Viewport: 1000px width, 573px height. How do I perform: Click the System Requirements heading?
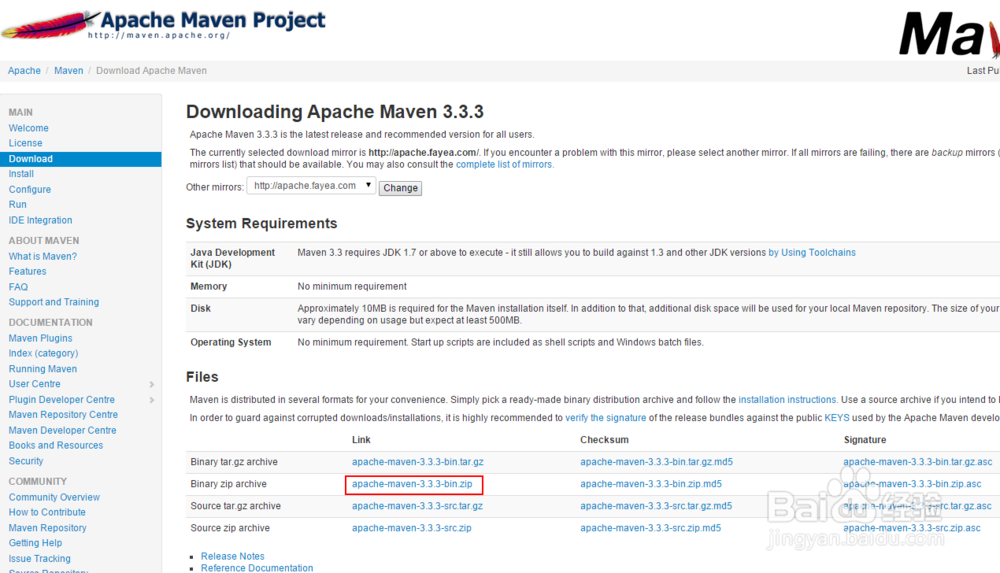(261, 223)
